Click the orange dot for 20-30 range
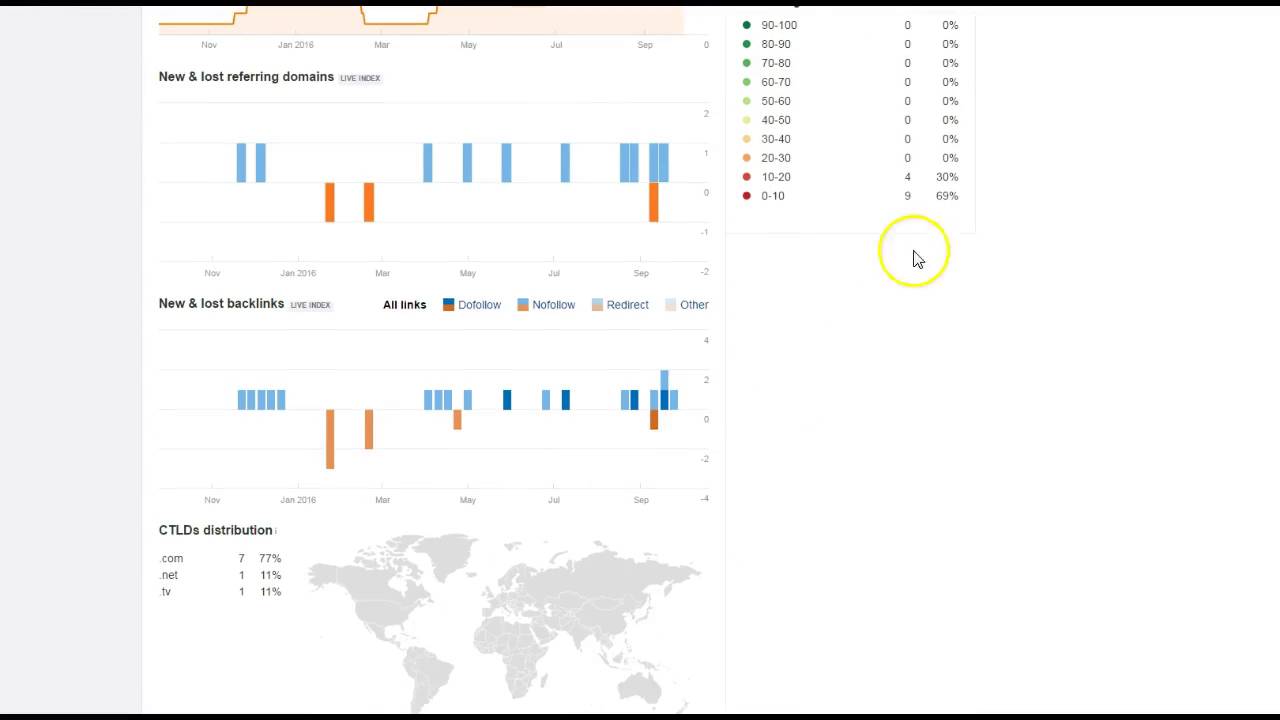Viewport: 1280px width, 720px height. [746, 158]
